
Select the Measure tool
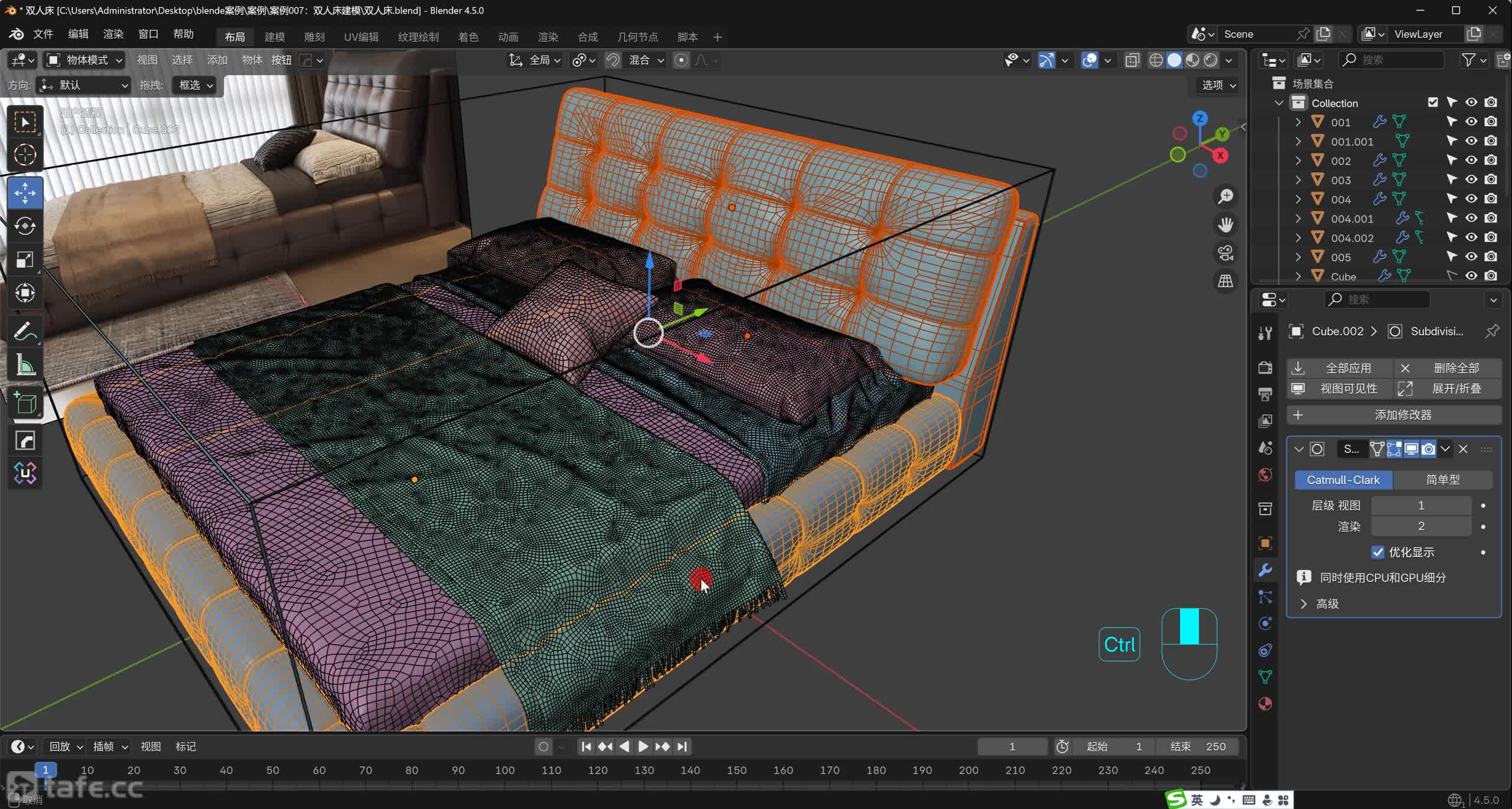click(x=25, y=366)
